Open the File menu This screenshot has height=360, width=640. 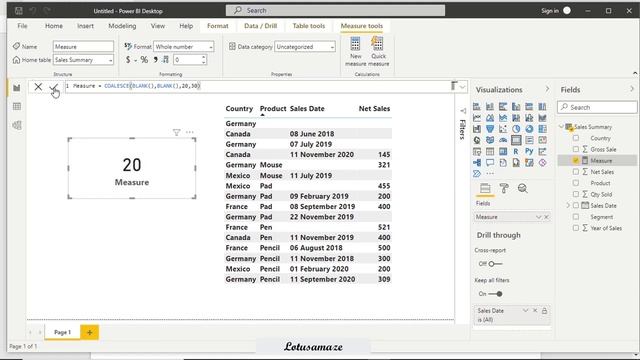[22, 26]
